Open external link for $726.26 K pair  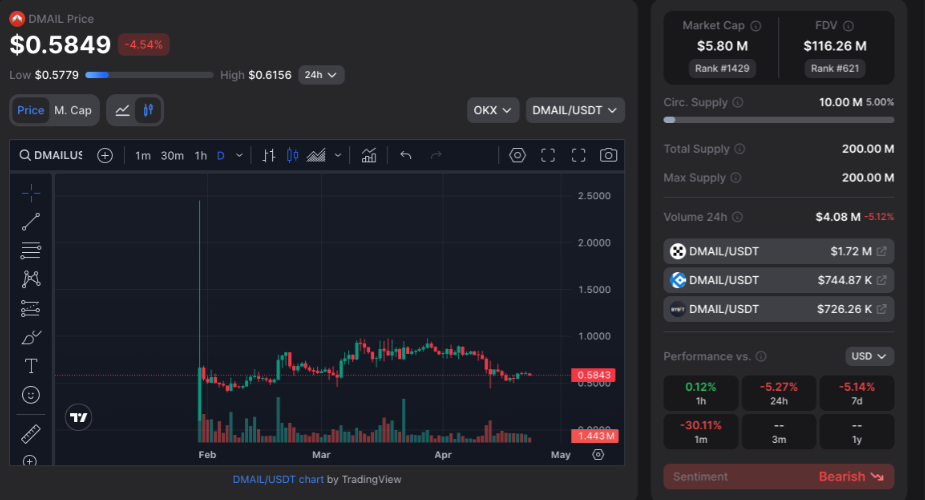(881, 309)
